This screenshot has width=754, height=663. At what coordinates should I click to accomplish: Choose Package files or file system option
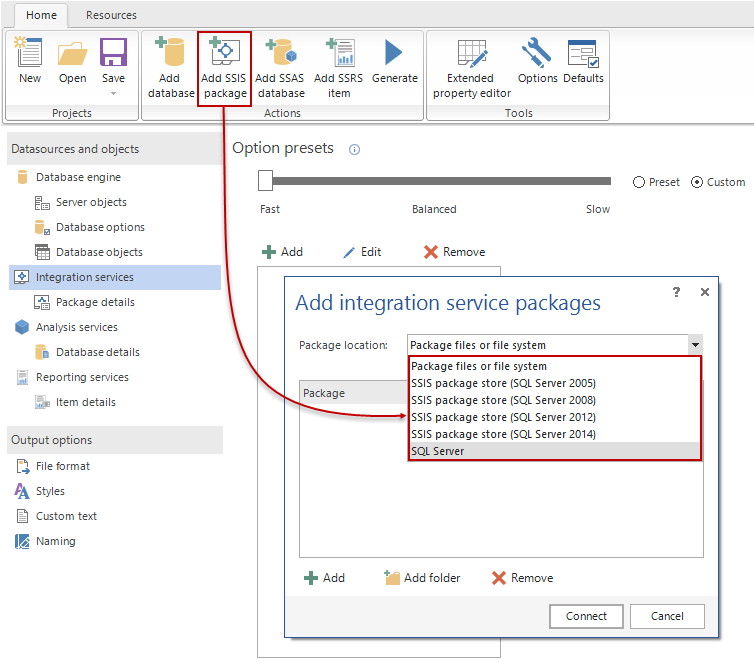pos(554,366)
